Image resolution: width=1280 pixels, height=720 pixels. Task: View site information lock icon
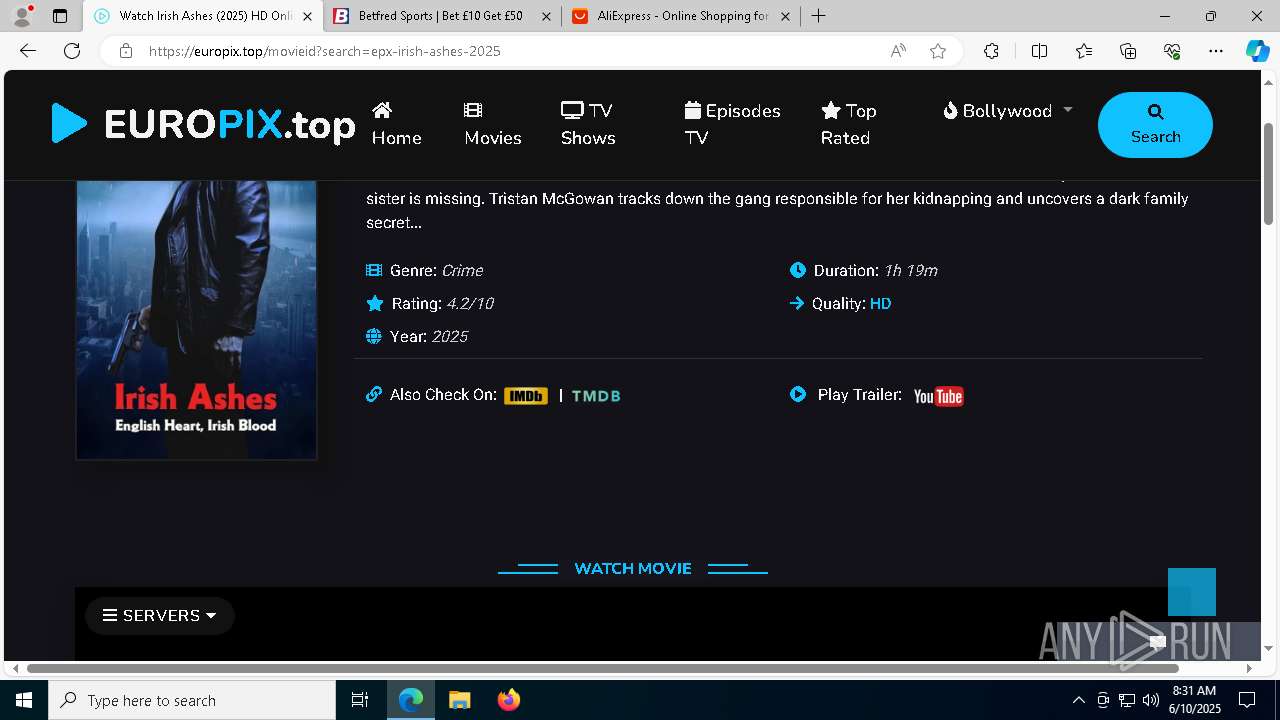point(126,51)
